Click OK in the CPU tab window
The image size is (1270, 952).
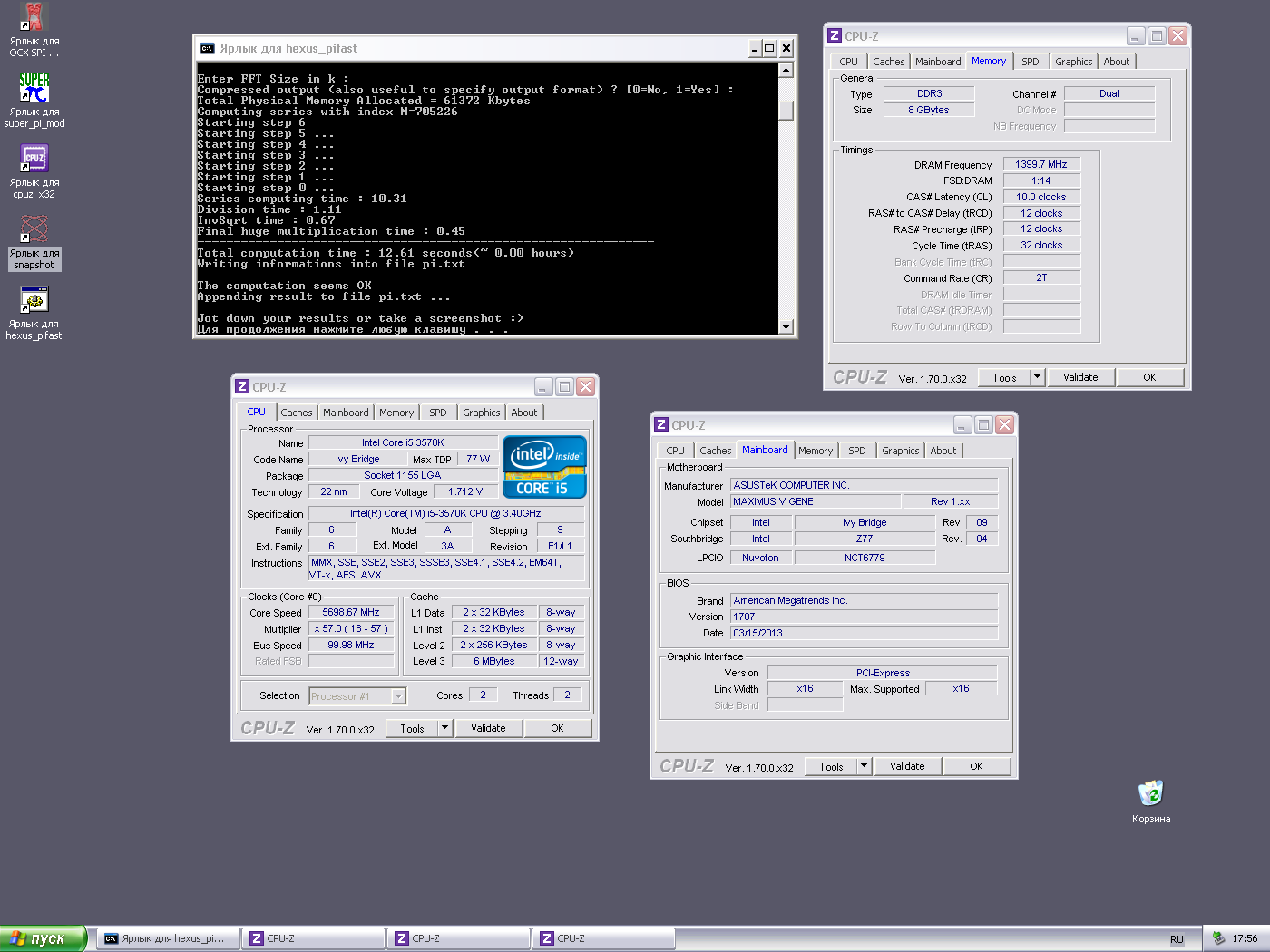click(x=557, y=728)
